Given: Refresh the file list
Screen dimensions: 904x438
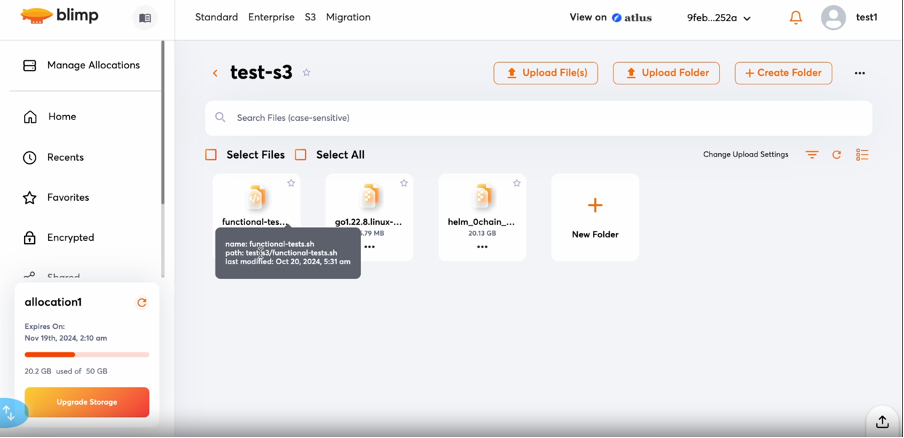Looking at the screenshot, I should tap(837, 155).
